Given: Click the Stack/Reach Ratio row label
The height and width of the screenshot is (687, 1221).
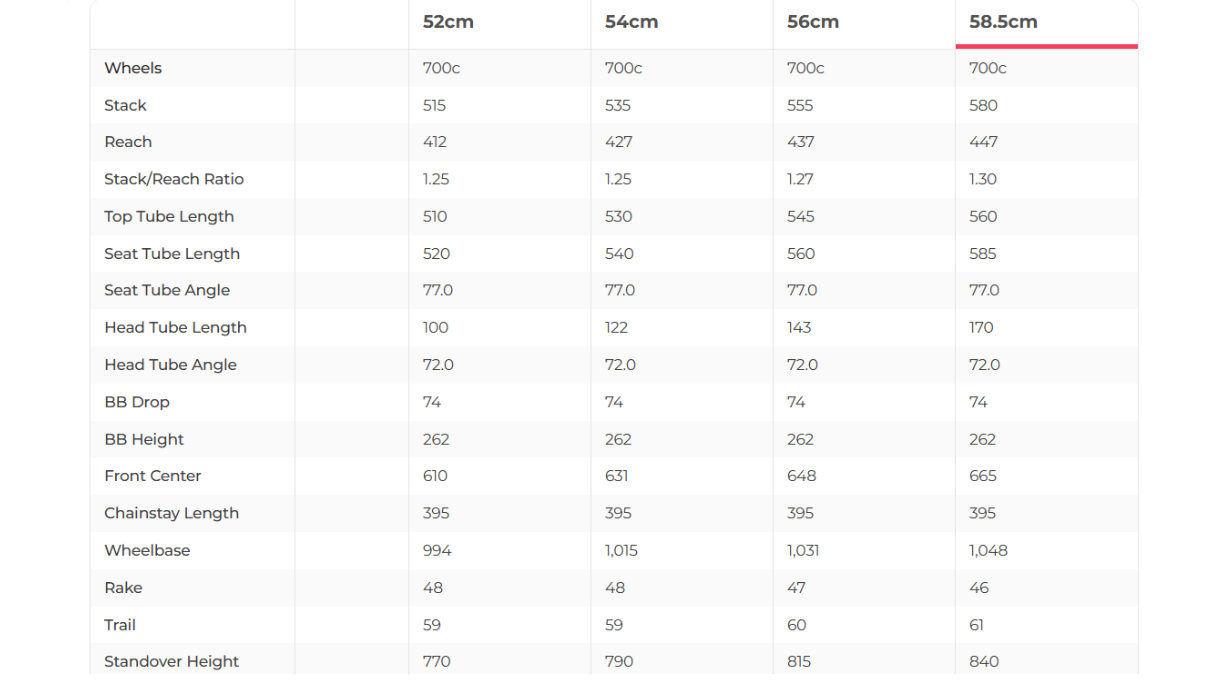Looking at the screenshot, I should click(174, 179).
